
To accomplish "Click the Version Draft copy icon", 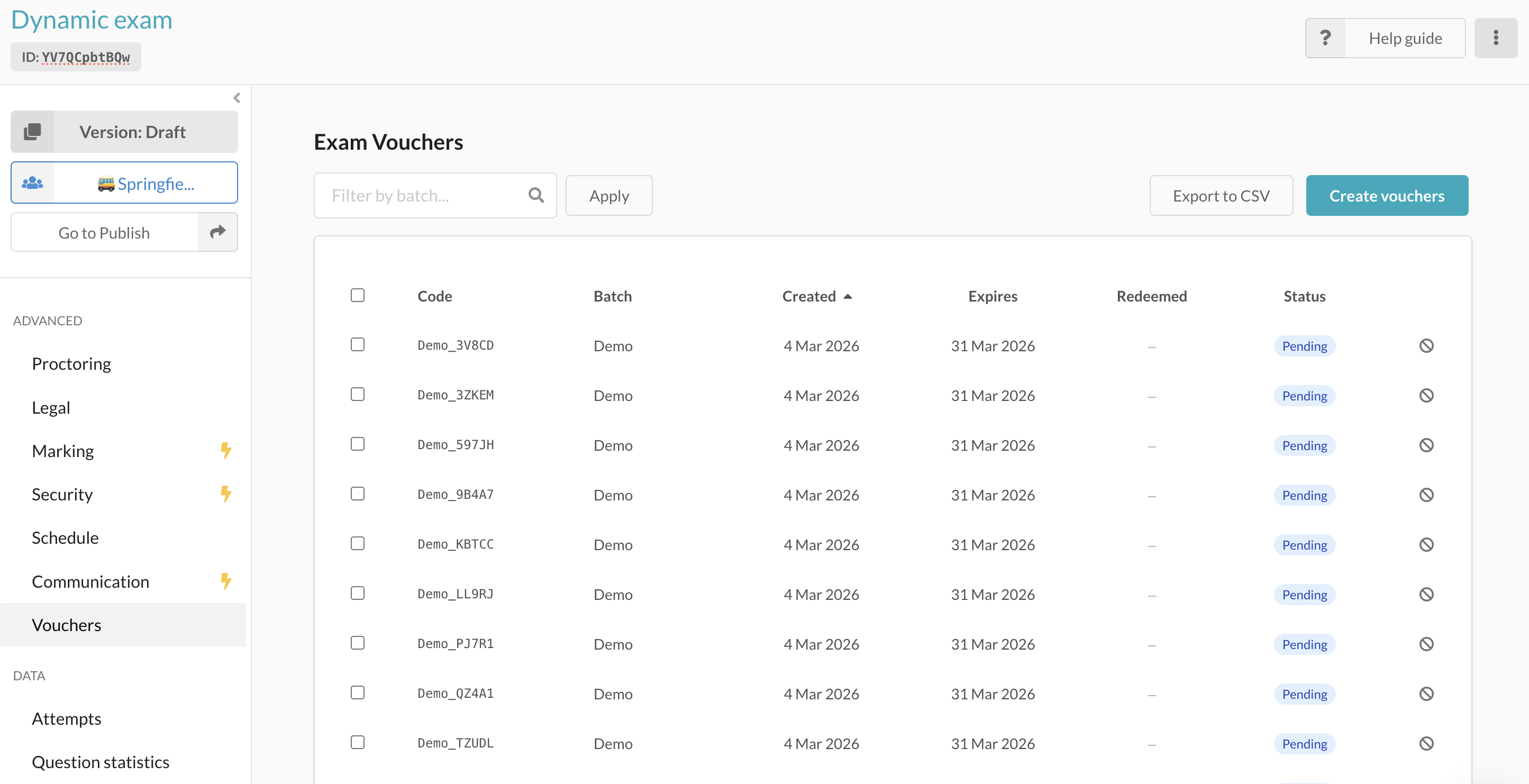I will 33,132.
